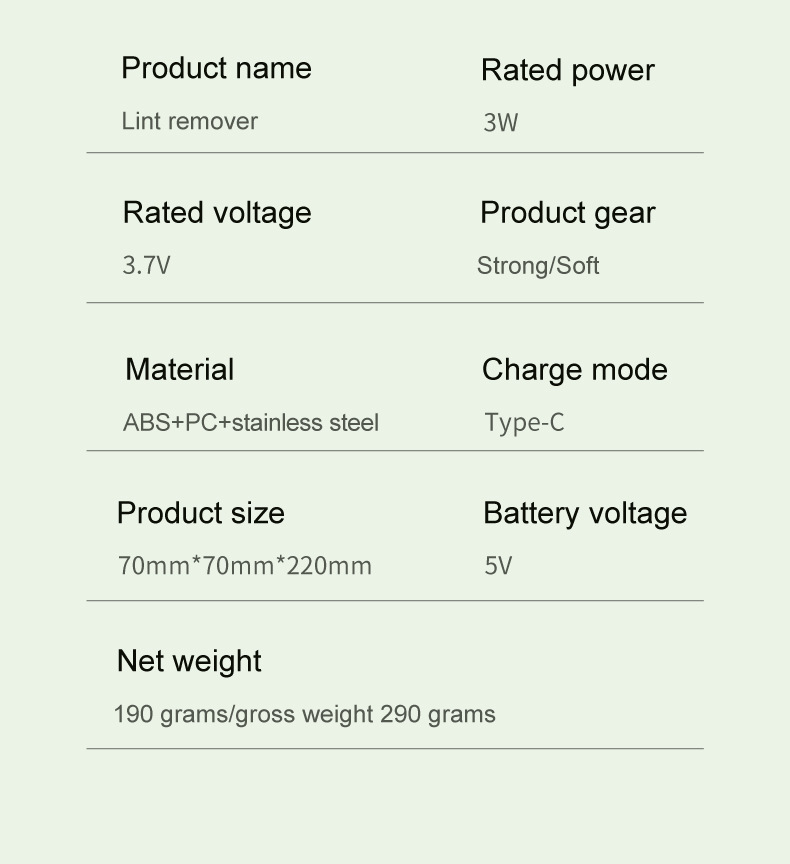
Task: Click the "Material" heading
Action: [179, 369]
